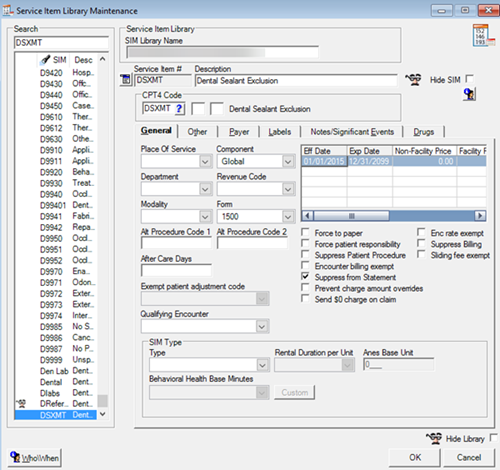Click Eff Date cell 01/01/2015
Screen dimensions: 500x470
324,161
